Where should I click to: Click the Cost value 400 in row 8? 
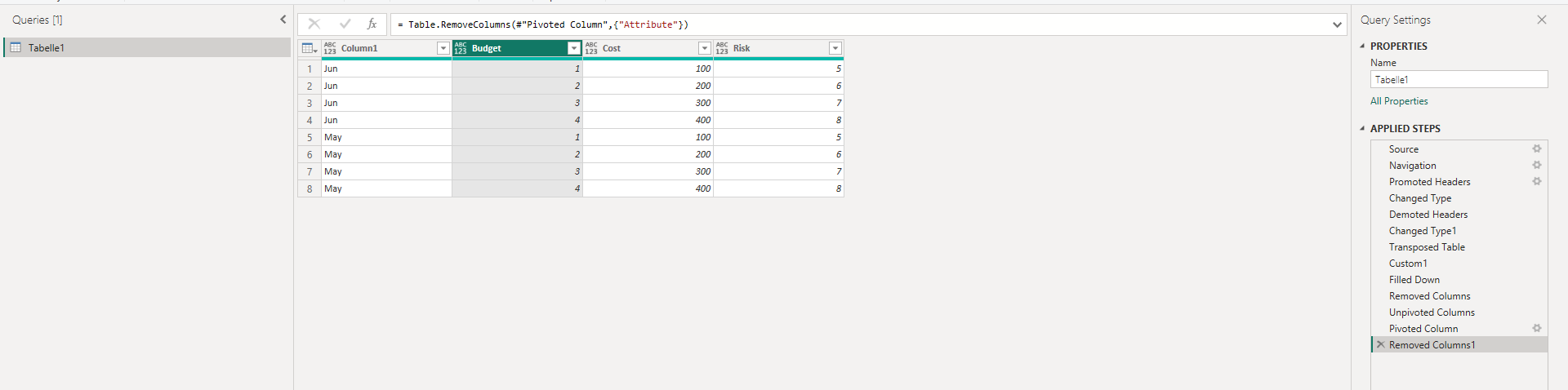648,189
